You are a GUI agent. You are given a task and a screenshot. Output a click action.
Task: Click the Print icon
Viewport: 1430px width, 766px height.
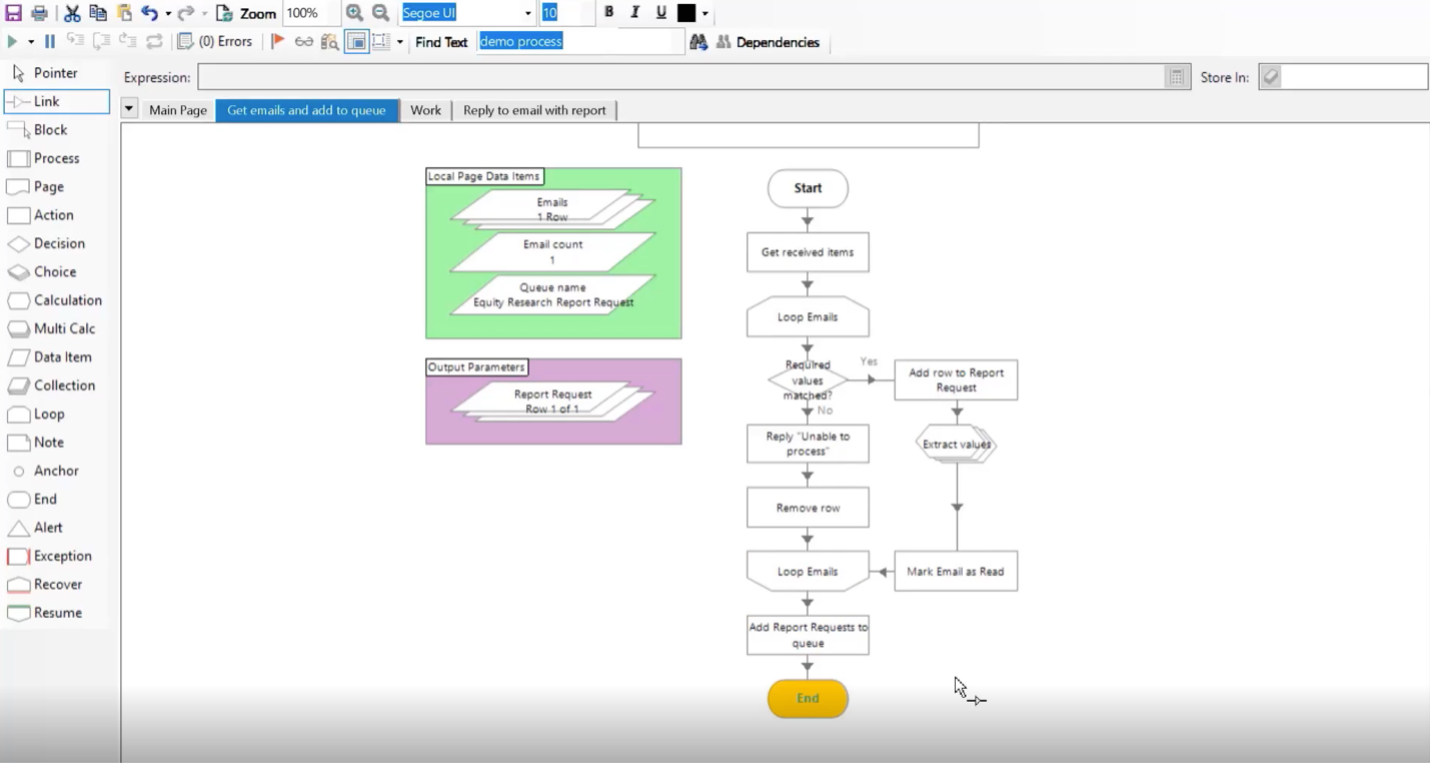click(39, 13)
